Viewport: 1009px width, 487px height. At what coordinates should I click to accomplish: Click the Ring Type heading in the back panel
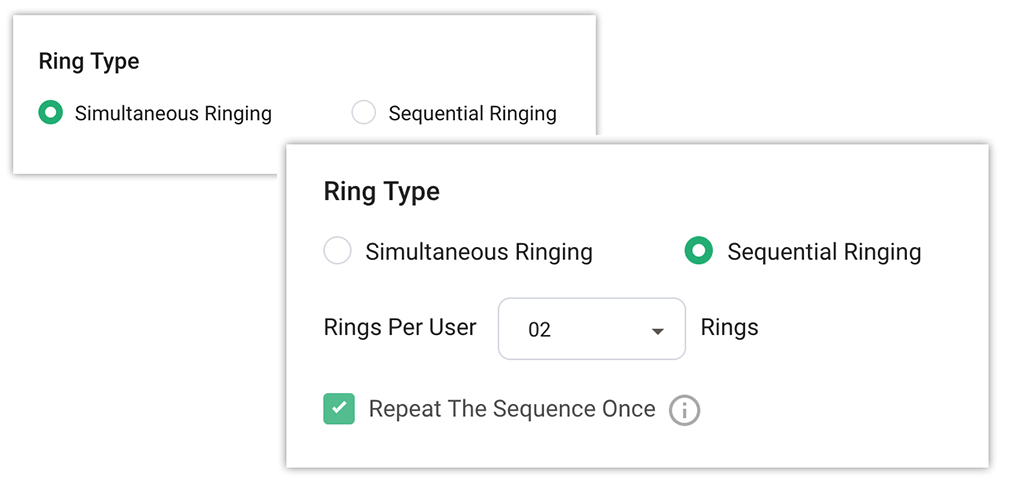[x=89, y=62]
